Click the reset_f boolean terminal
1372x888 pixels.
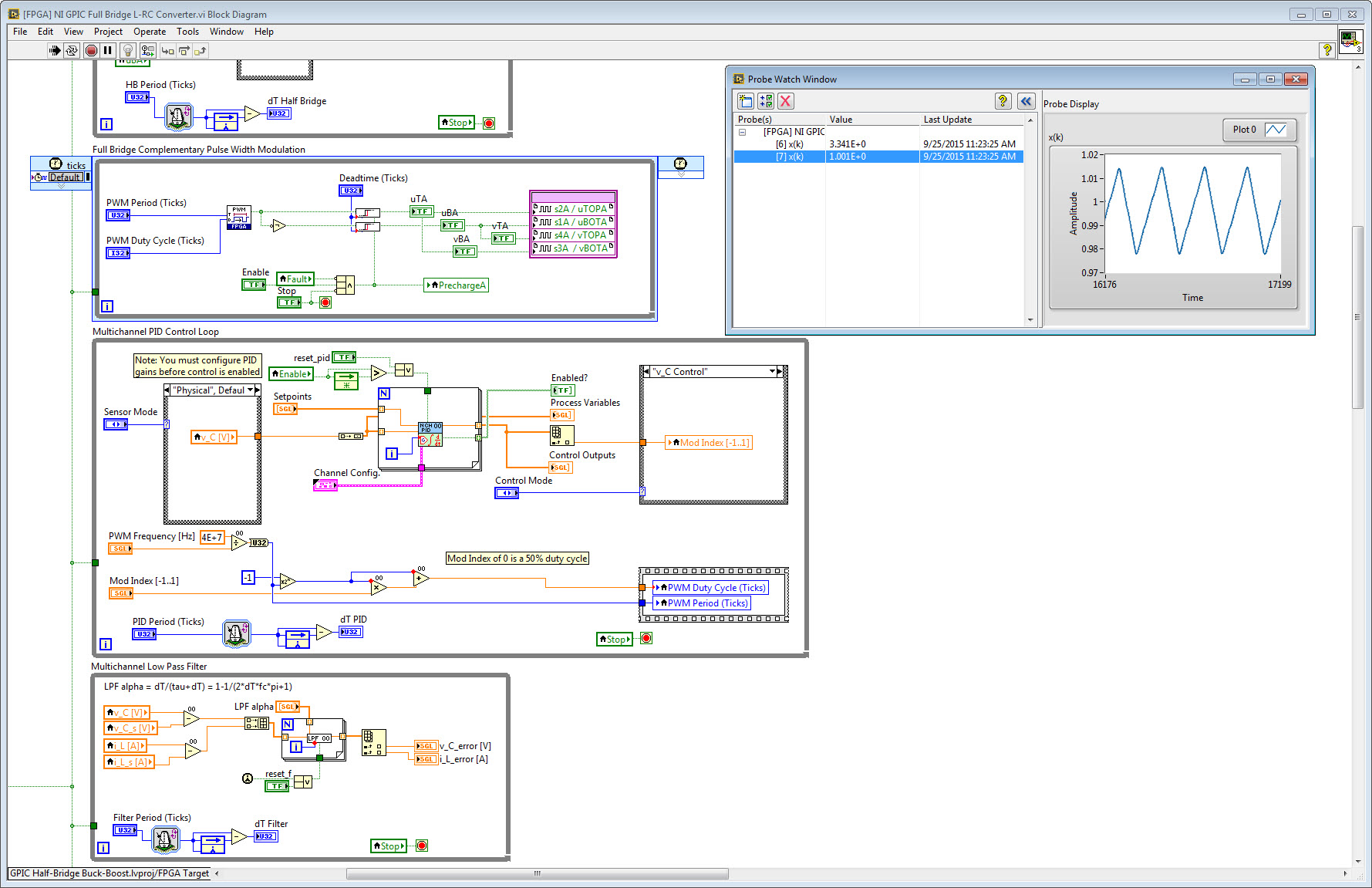pyautogui.click(x=277, y=785)
